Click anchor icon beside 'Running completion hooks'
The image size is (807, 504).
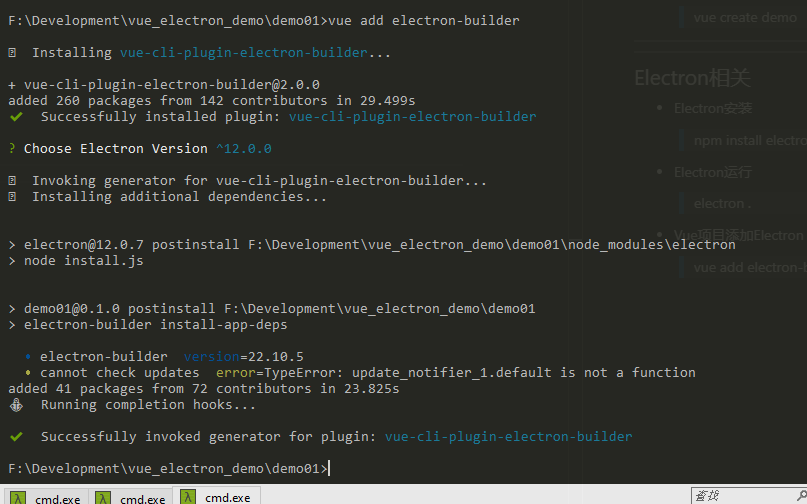16,405
